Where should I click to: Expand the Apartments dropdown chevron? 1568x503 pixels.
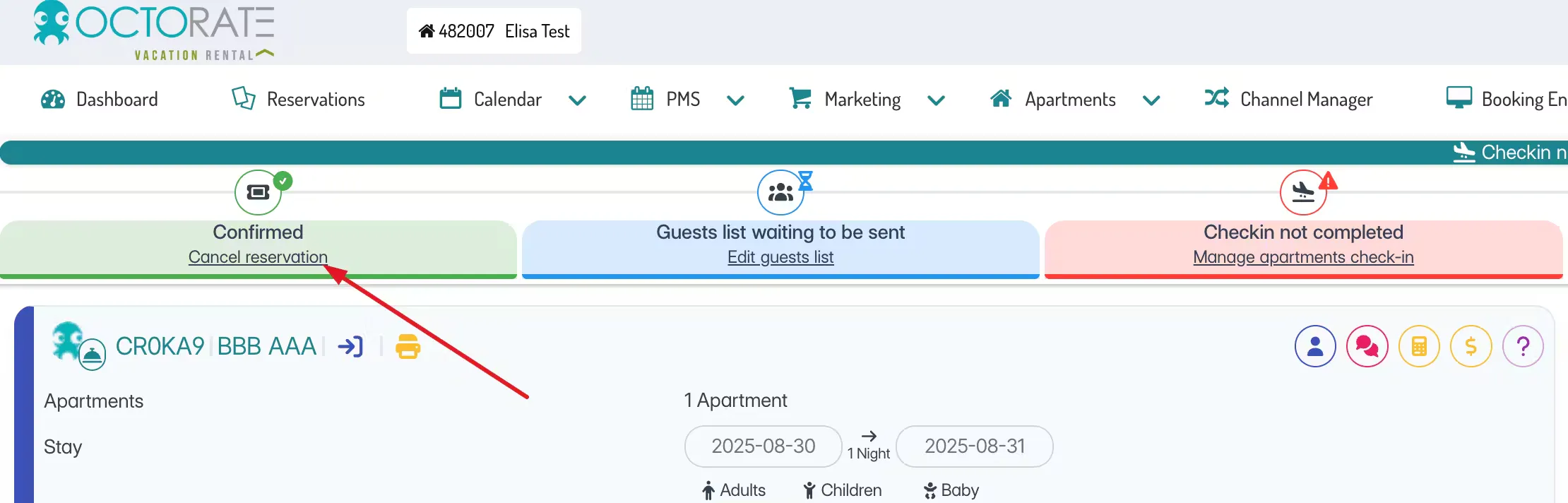[x=1151, y=100]
